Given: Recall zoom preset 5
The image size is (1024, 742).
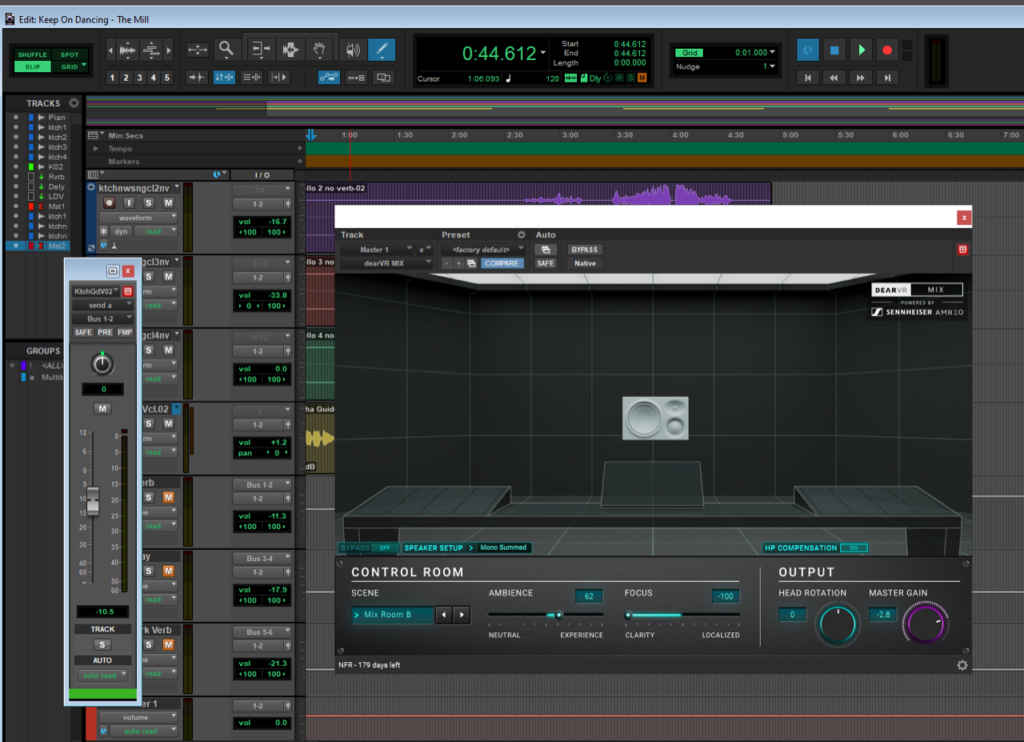Looking at the screenshot, I should [x=167, y=78].
